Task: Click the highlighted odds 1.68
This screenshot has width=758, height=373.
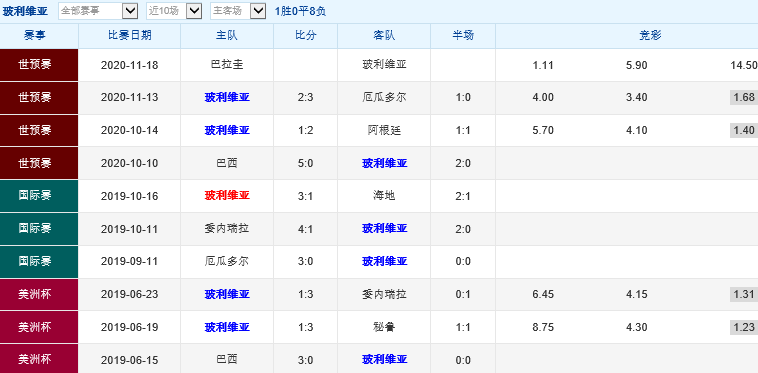Action: coord(743,97)
